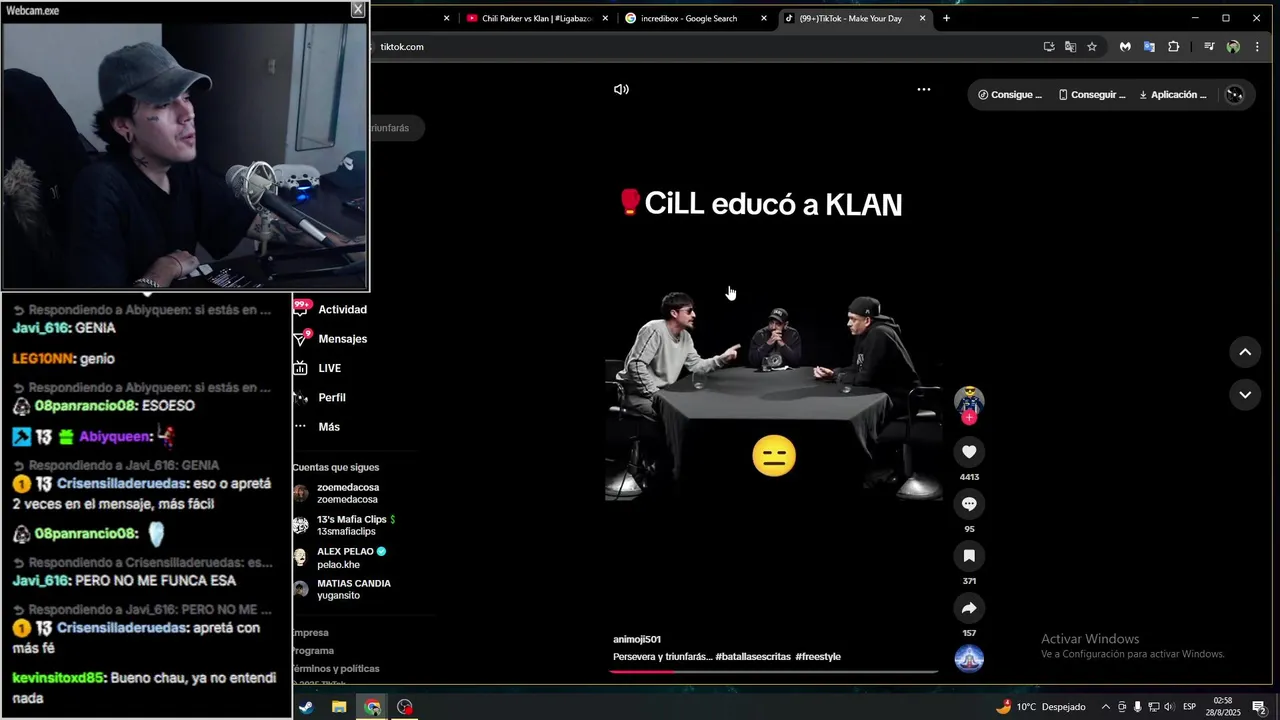Open the Chrome profile avatar
The image size is (1280, 720).
[x=1233, y=47]
